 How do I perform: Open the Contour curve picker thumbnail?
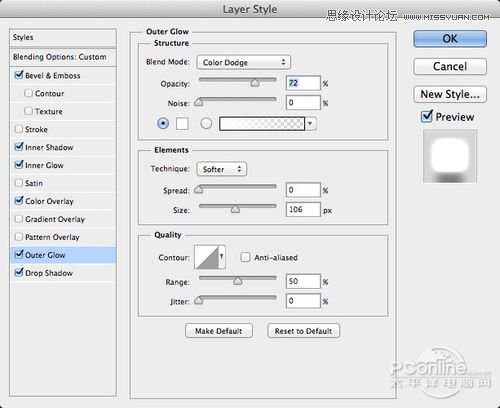pyautogui.click(x=207, y=257)
